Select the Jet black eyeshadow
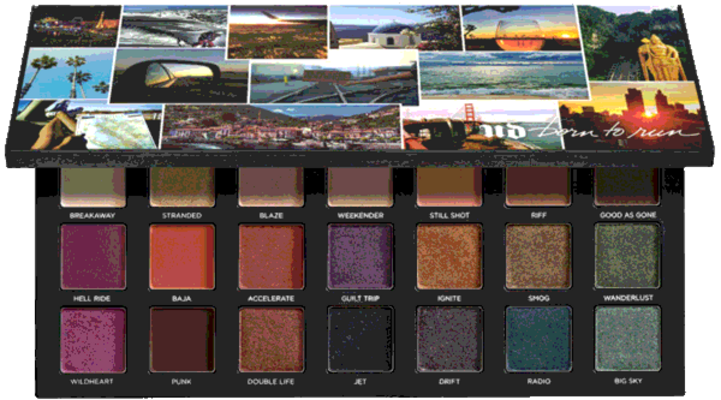The width and height of the screenshot is (721, 400). (x=360, y=340)
